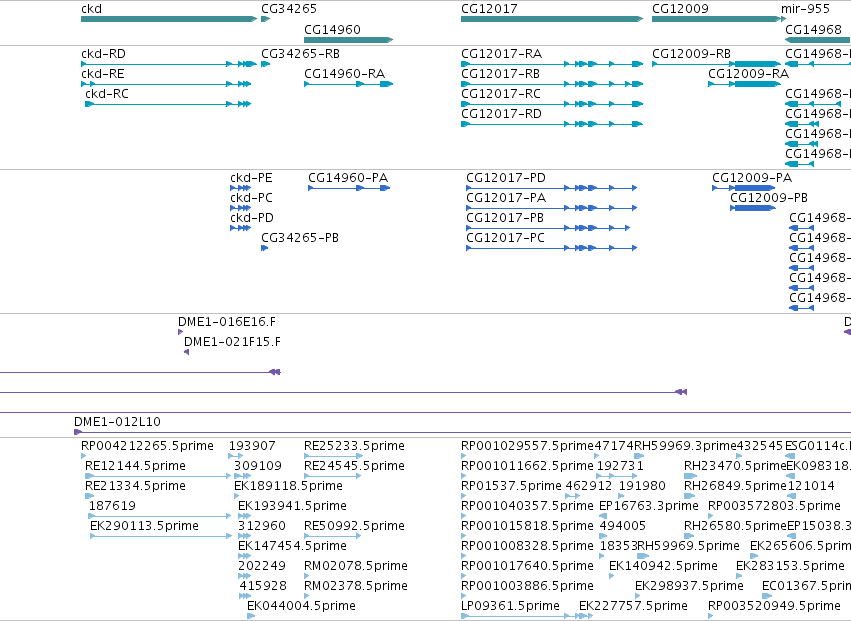The width and height of the screenshot is (851, 621).
Task: Click the CG12017-PB coding sequence
Action: coord(505,218)
